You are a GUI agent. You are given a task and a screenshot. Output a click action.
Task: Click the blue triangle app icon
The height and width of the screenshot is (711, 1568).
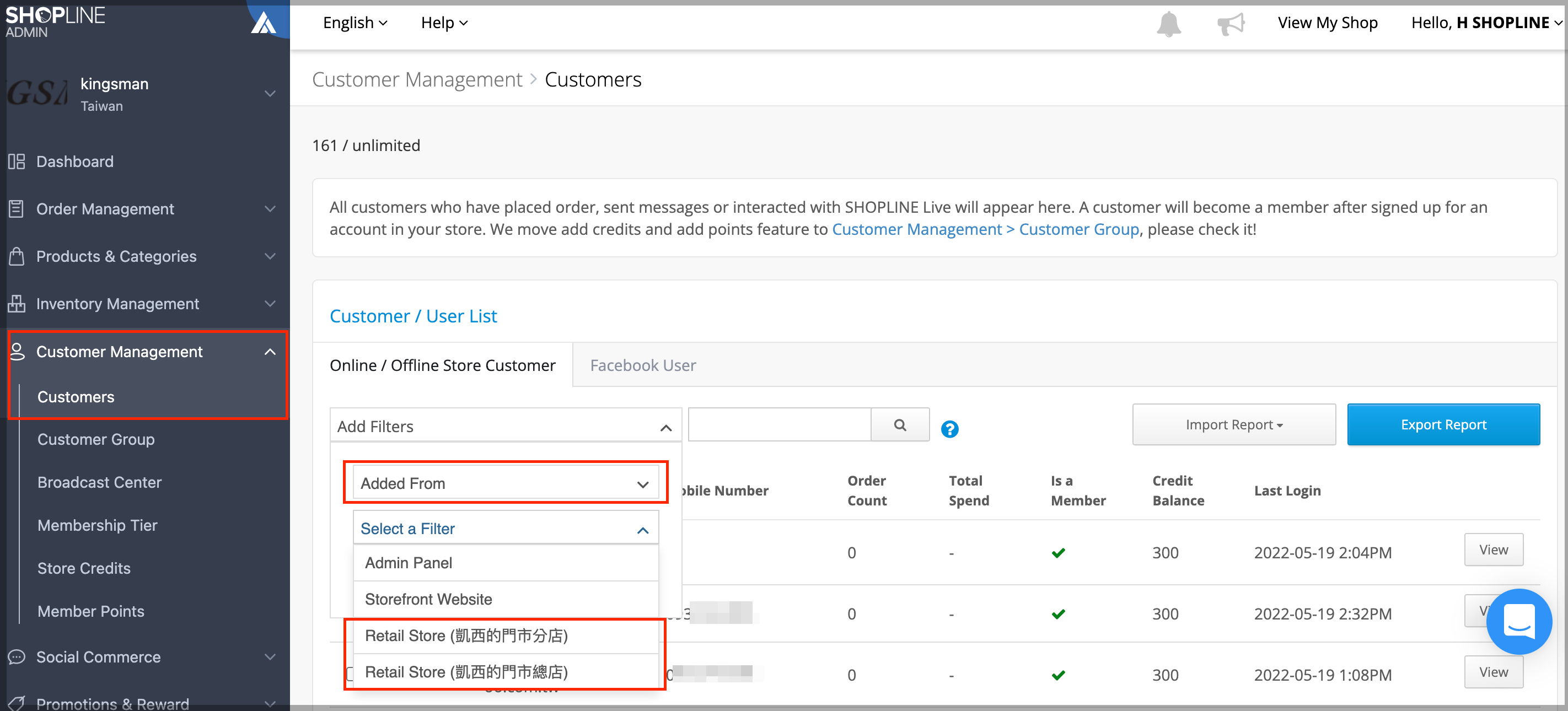click(x=264, y=23)
